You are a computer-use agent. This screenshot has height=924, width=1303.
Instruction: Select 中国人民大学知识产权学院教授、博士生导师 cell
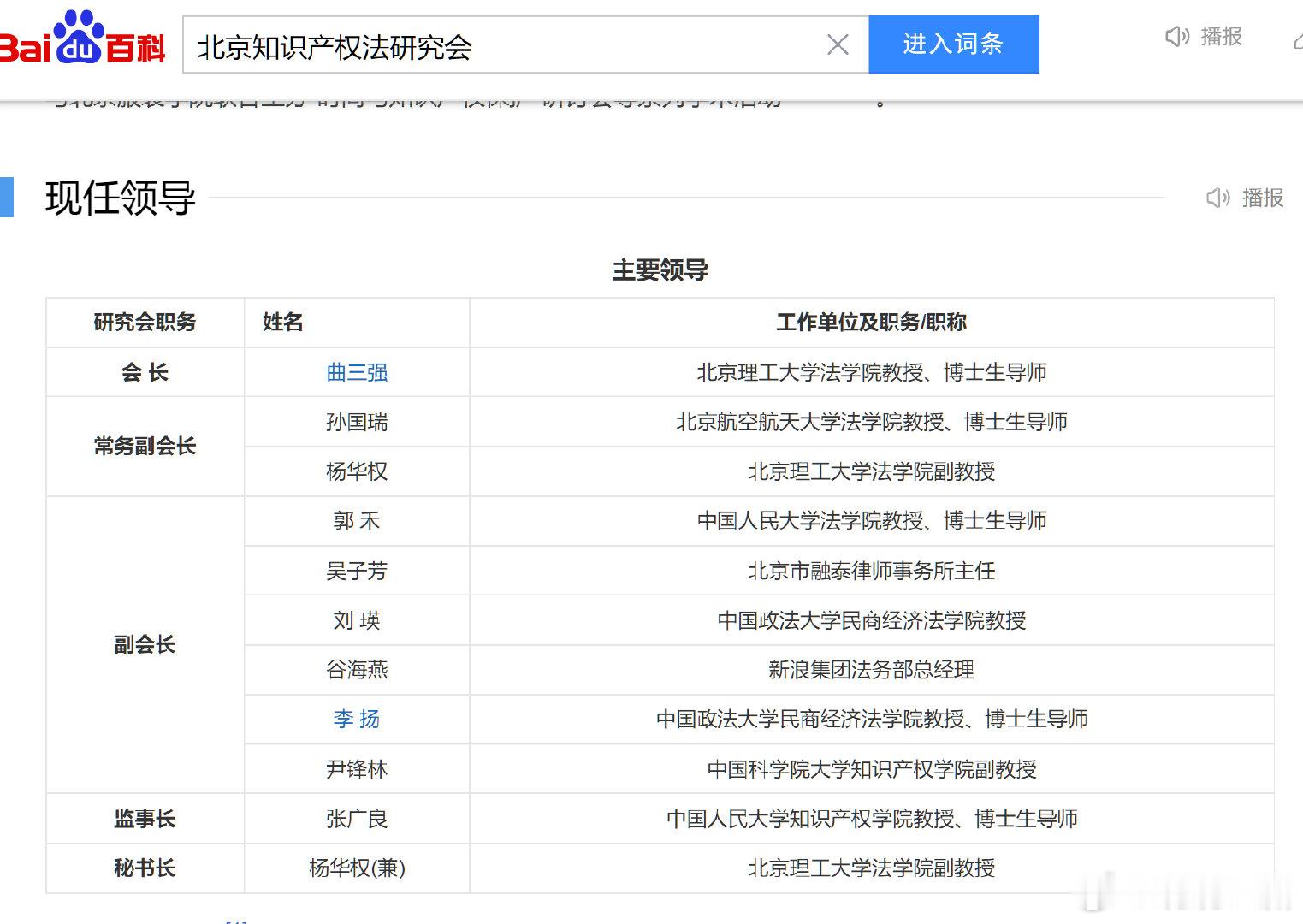coord(872,819)
